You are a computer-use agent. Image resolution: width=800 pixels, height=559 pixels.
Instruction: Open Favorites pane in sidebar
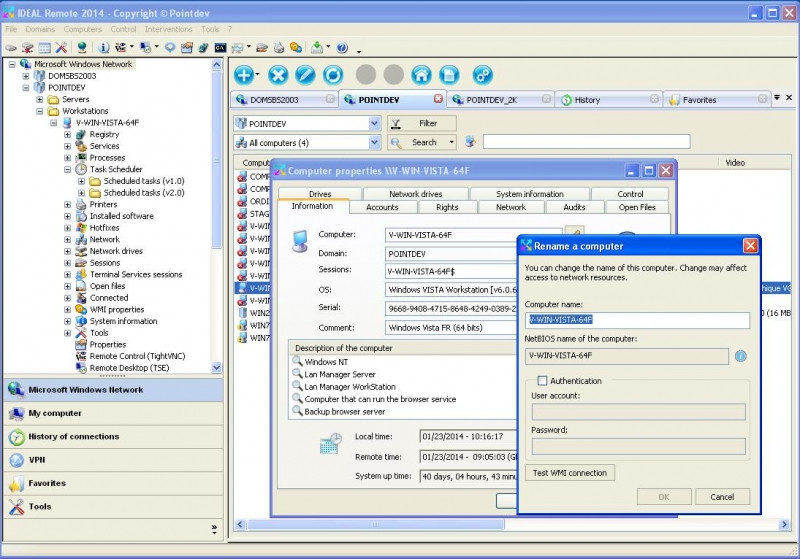(113, 483)
